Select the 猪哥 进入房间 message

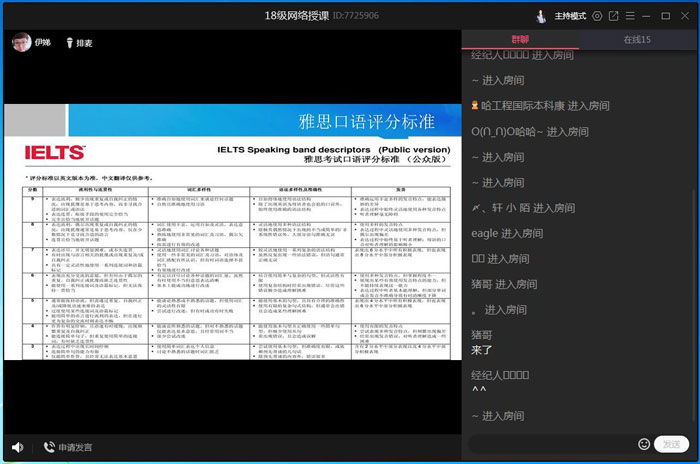(x=504, y=284)
